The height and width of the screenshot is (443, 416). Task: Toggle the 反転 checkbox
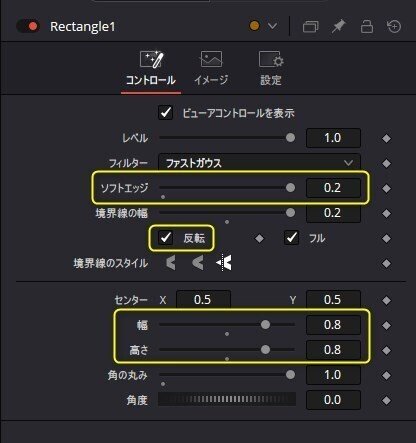[x=165, y=238]
